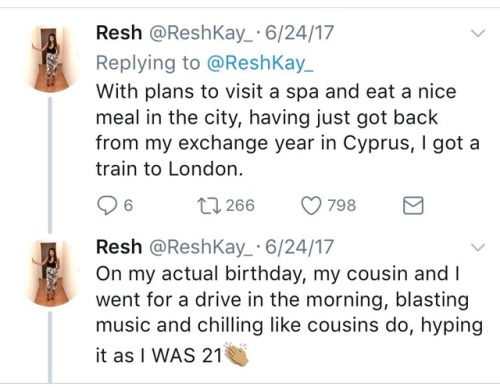Screen dimensions: 500x387
Task: Send tweet via direct message envelope icon
Action: coord(413,205)
